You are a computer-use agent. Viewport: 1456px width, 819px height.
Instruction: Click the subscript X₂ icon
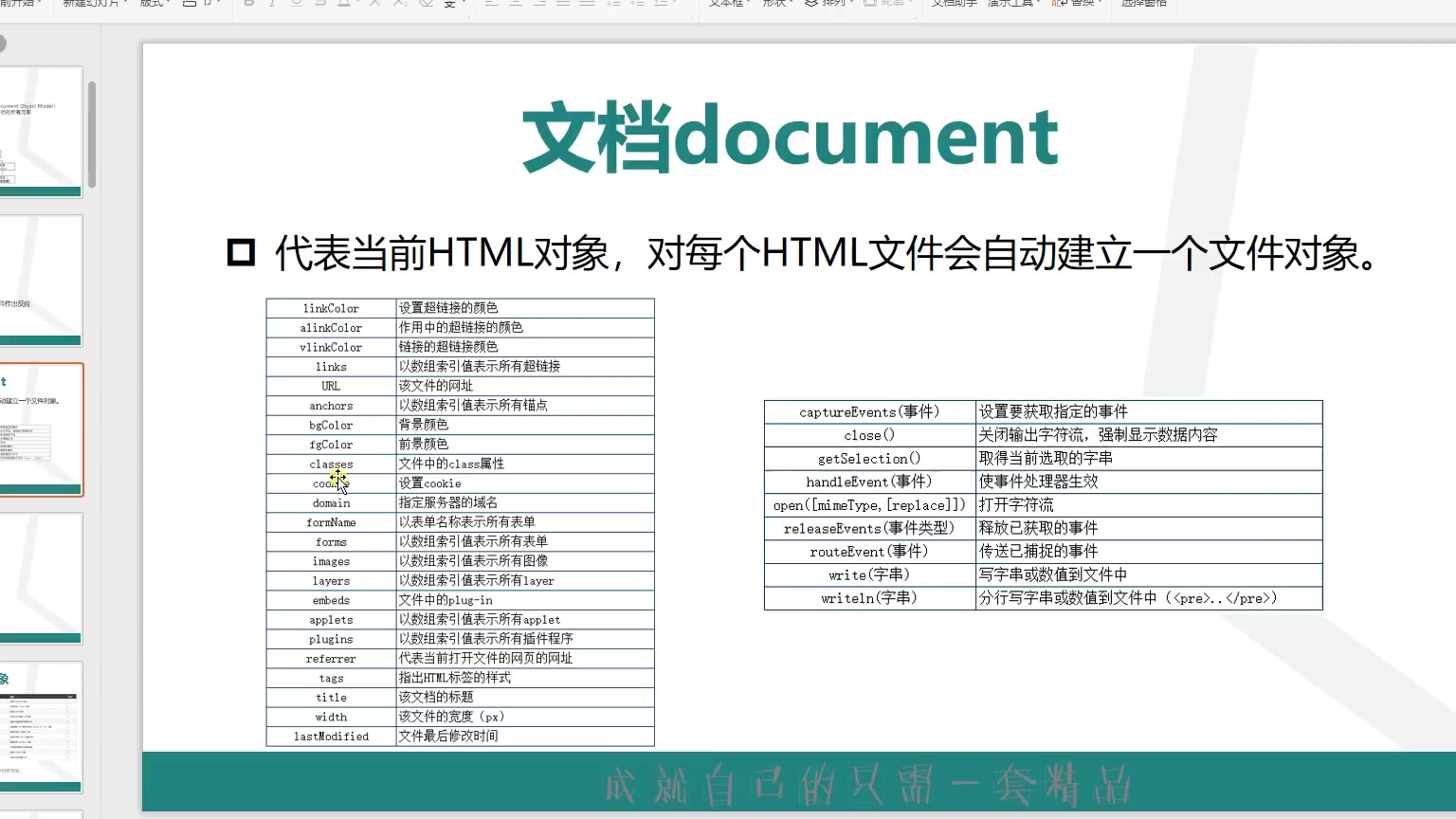400,4
